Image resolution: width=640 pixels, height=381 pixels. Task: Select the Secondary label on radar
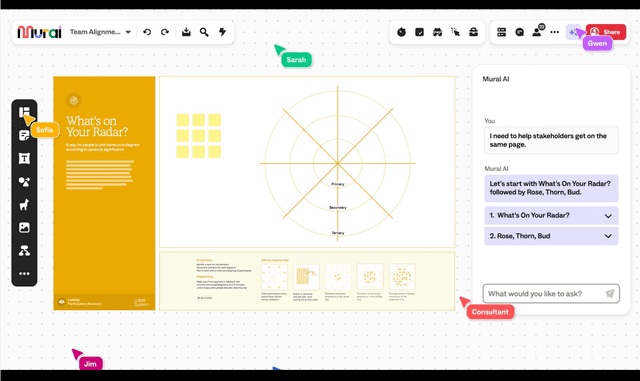[338, 207]
